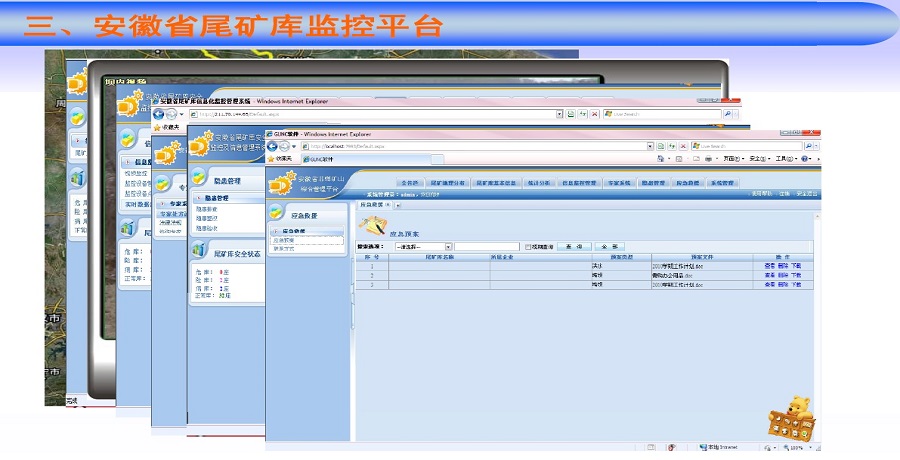The image size is (900, 460).
Task: Click the 预案文件 column header
Action: pyautogui.click(x=701, y=257)
